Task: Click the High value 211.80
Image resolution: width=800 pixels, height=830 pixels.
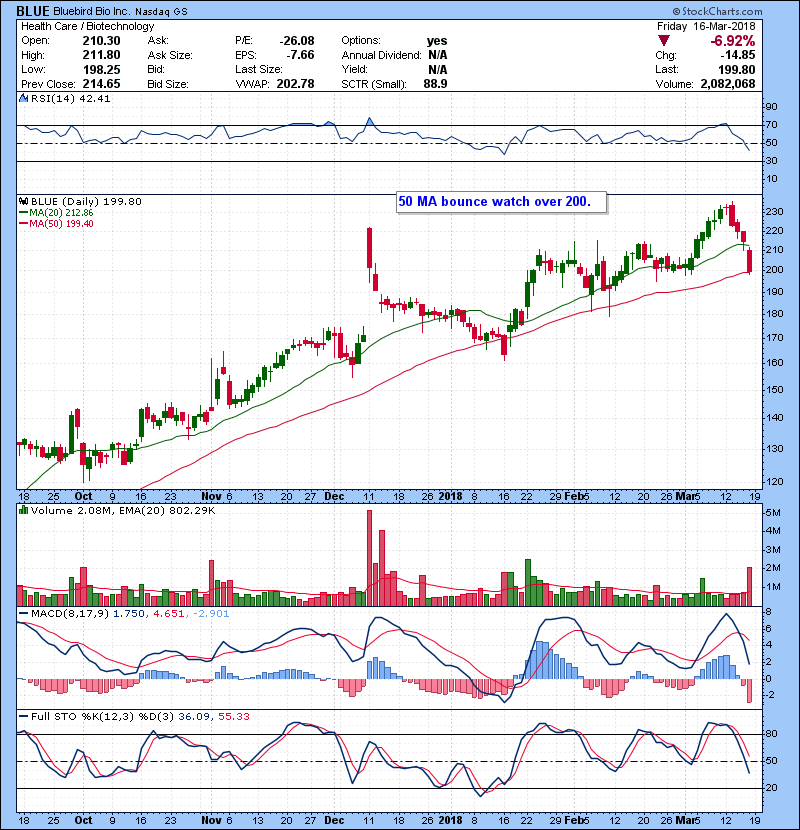Action: point(101,55)
